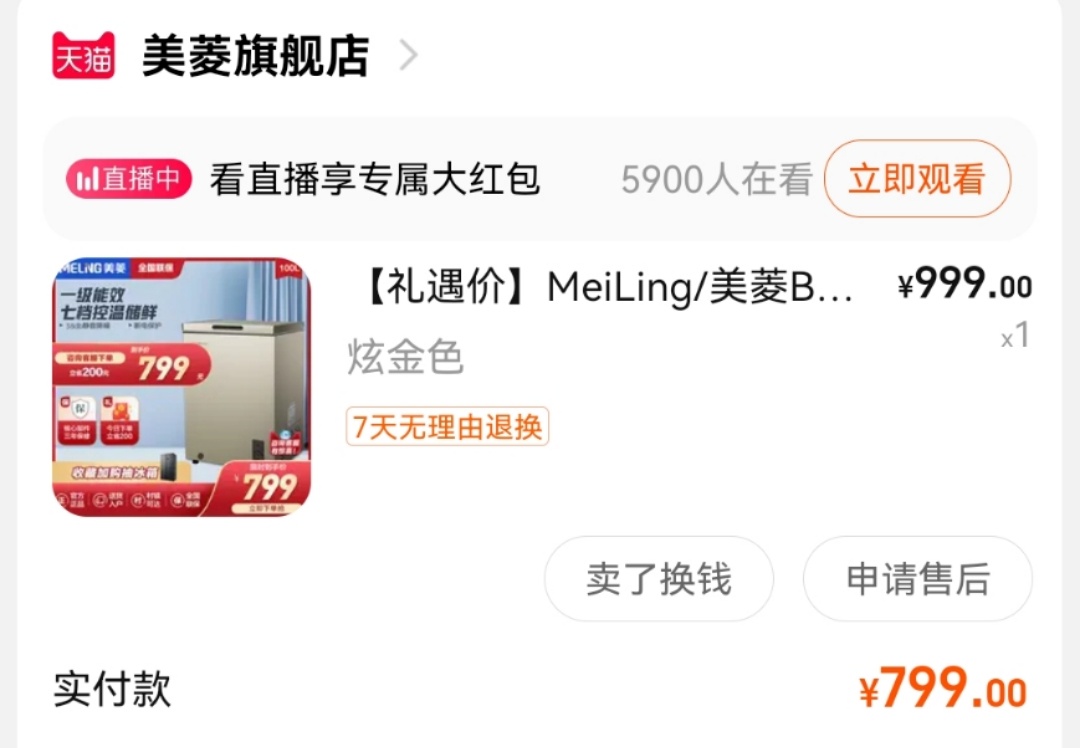Click 立即观看 button

(x=917, y=178)
